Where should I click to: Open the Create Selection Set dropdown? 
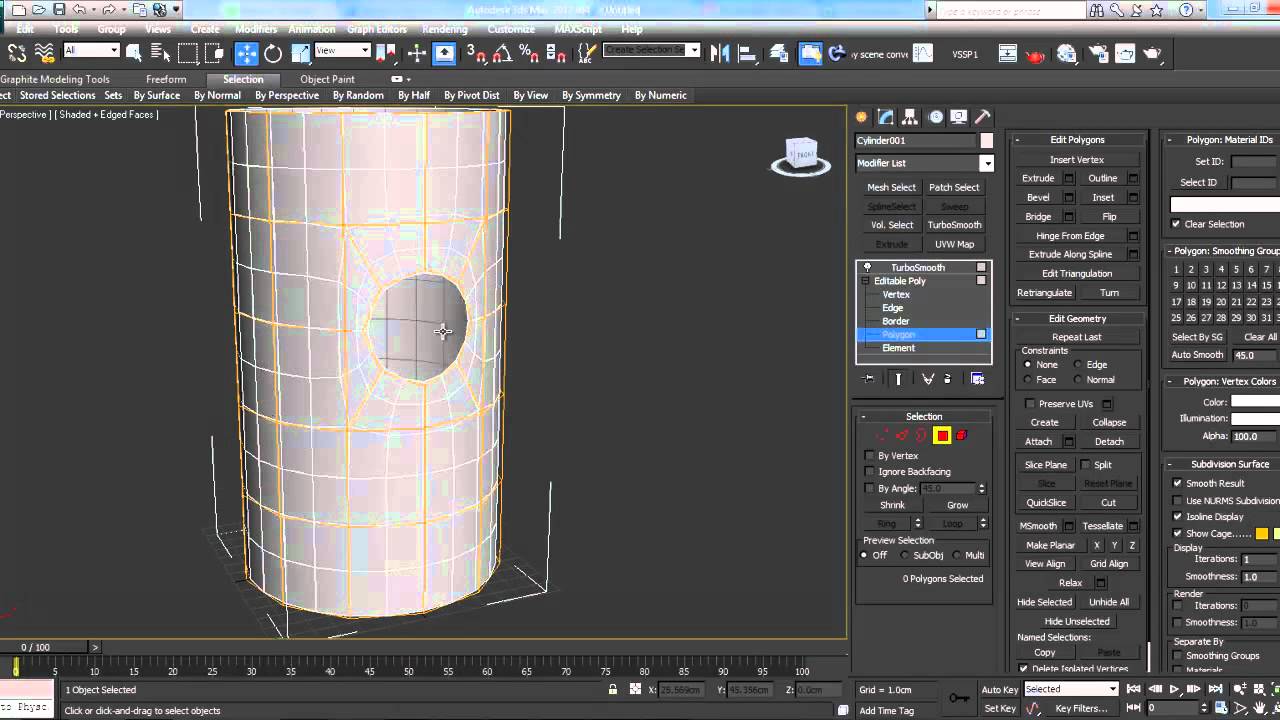point(651,50)
